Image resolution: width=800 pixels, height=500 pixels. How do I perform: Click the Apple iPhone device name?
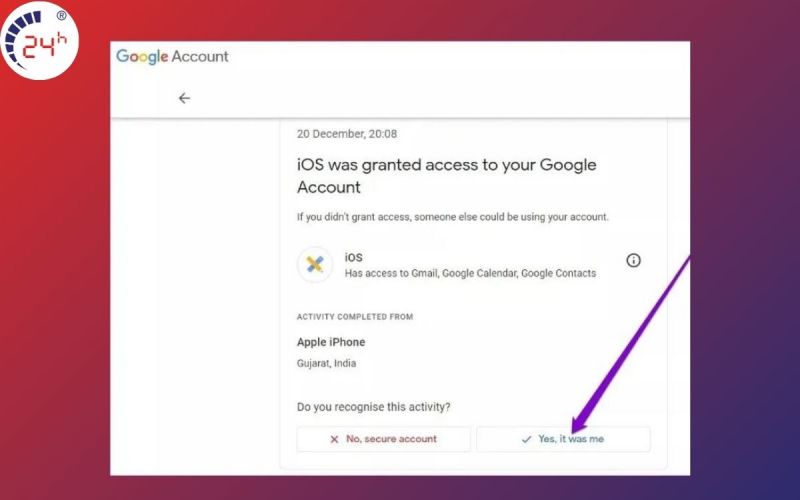(331, 342)
